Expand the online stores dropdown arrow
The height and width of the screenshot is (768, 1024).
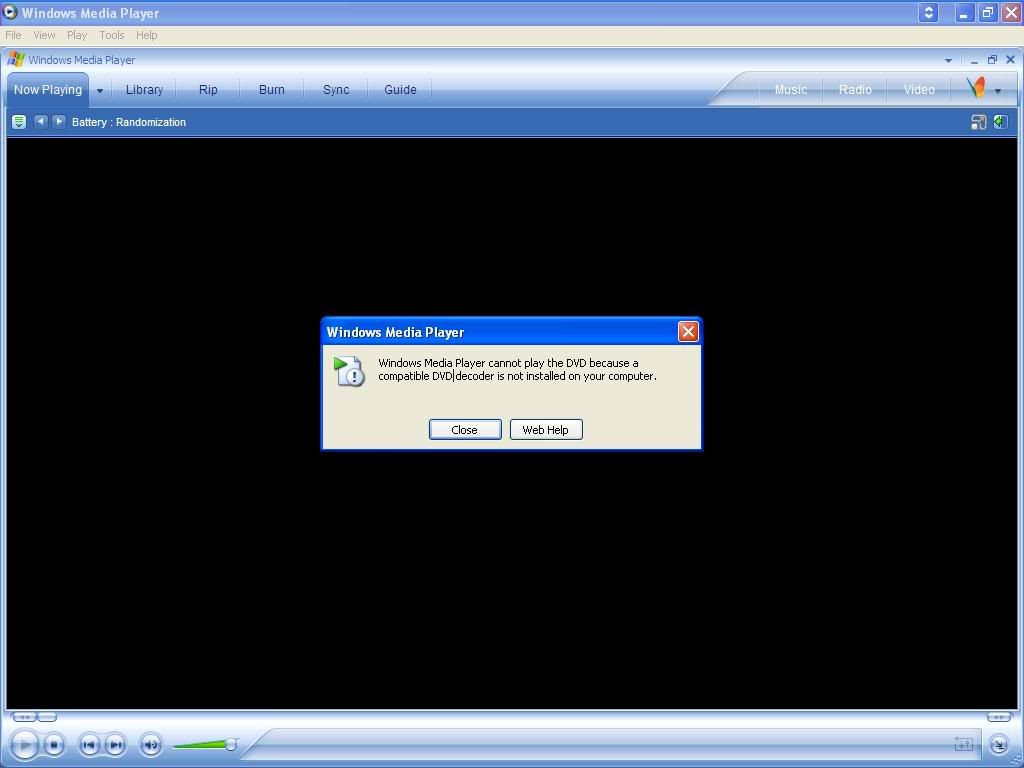(998, 91)
